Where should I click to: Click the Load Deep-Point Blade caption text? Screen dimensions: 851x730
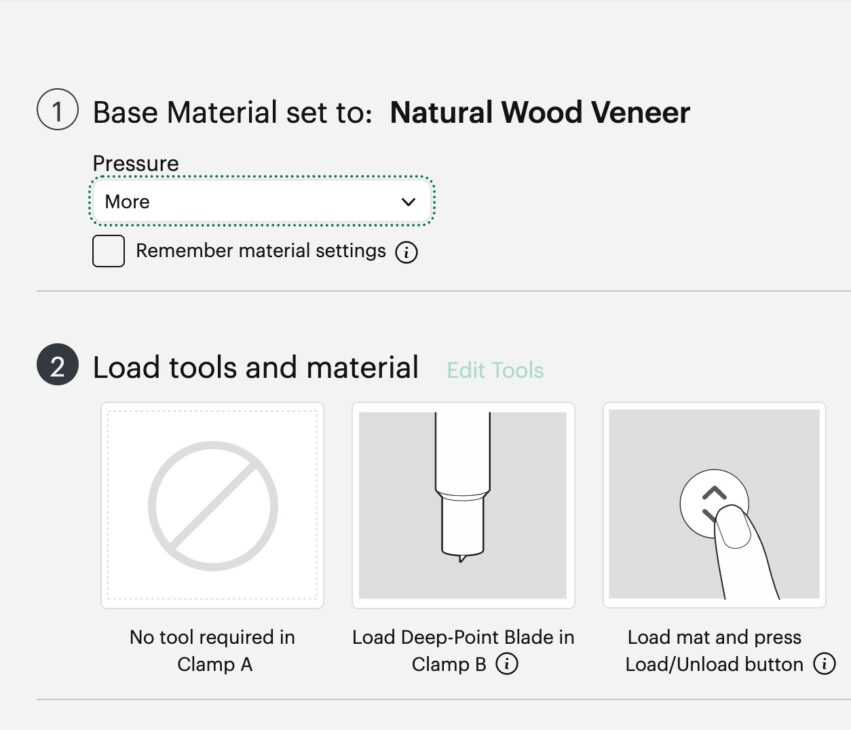(x=463, y=638)
